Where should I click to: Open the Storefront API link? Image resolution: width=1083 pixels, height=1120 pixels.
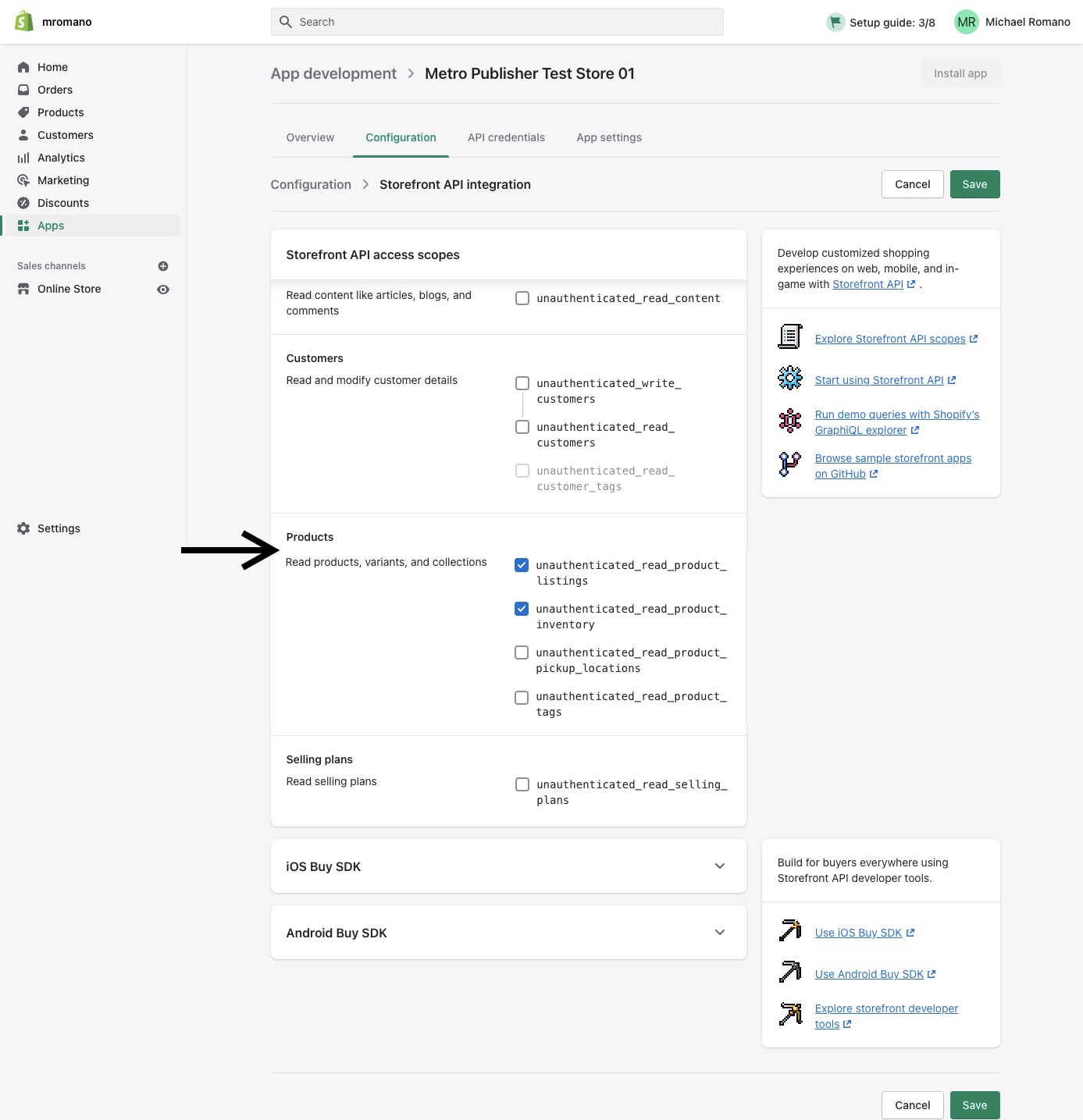[874, 284]
